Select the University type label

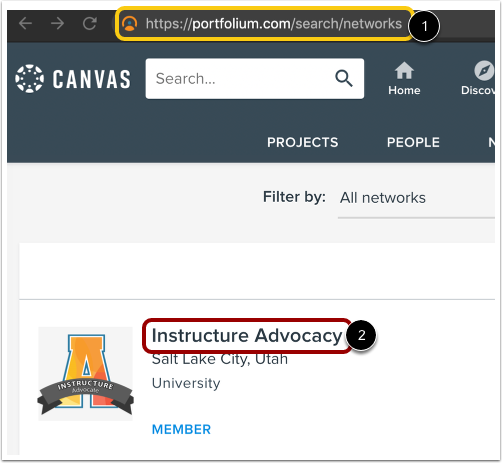pyautogui.click(x=186, y=383)
